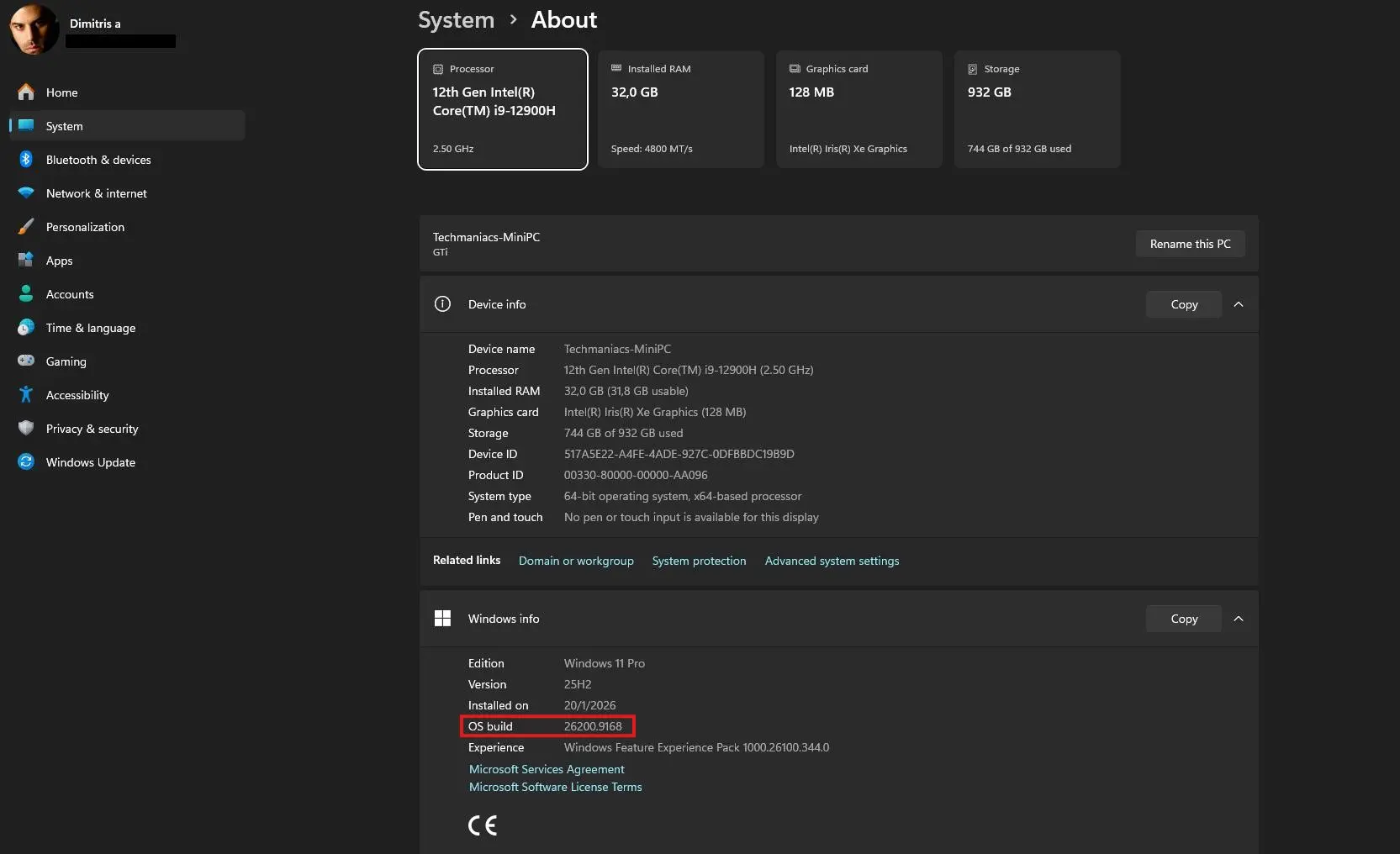Click the Processor chip icon in card

tap(438, 69)
